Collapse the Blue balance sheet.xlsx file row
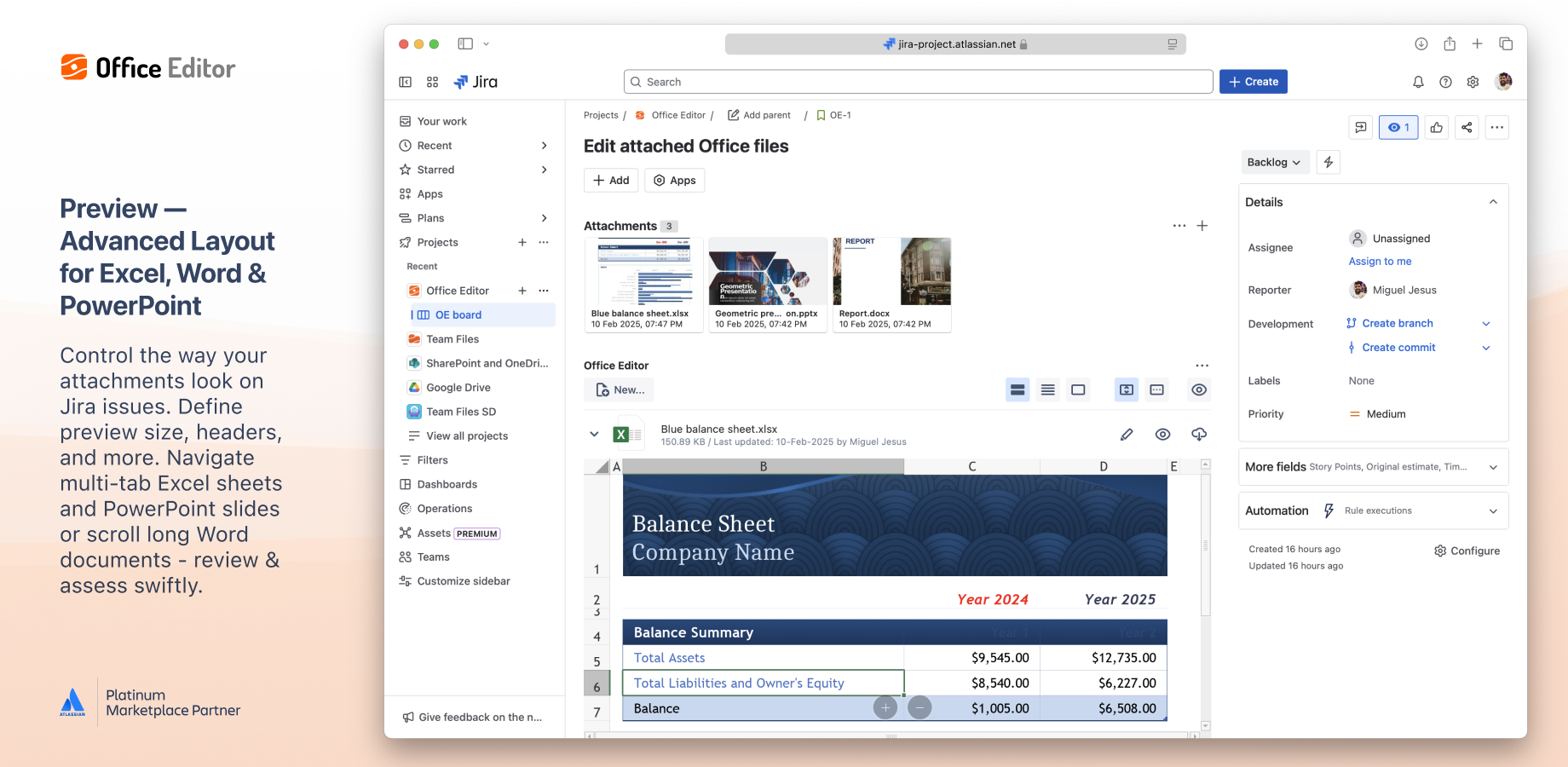 tap(594, 435)
